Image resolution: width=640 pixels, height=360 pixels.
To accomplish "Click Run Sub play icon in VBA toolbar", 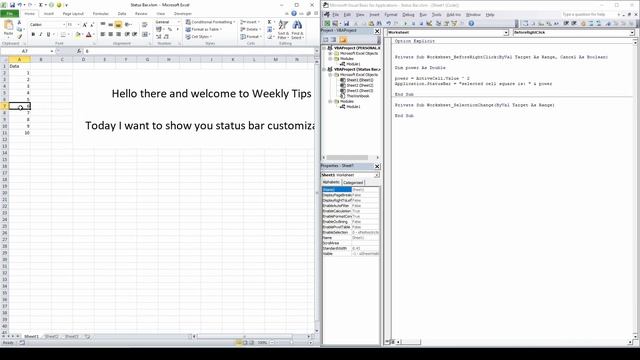I will [x=405, y=23].
